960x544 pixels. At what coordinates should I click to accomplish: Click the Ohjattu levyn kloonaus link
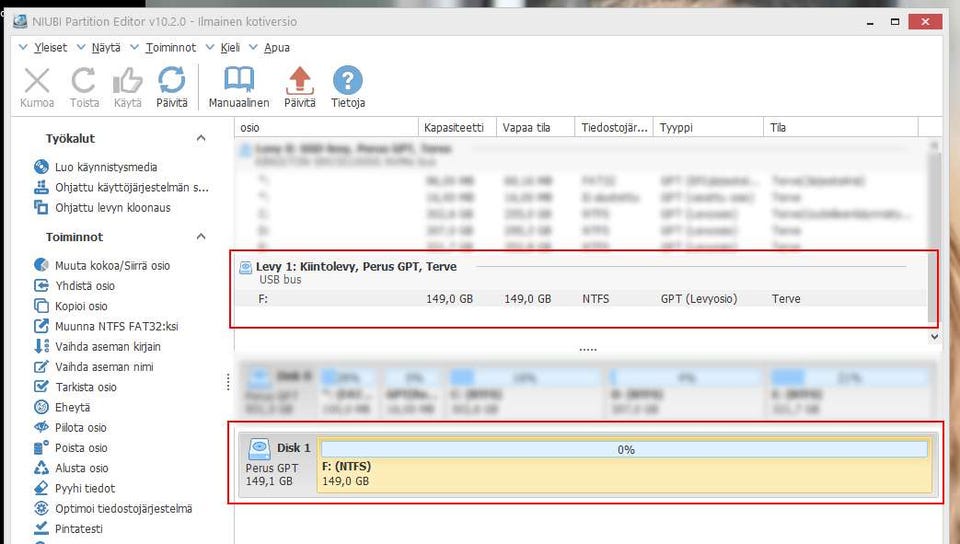pos(113,207)
